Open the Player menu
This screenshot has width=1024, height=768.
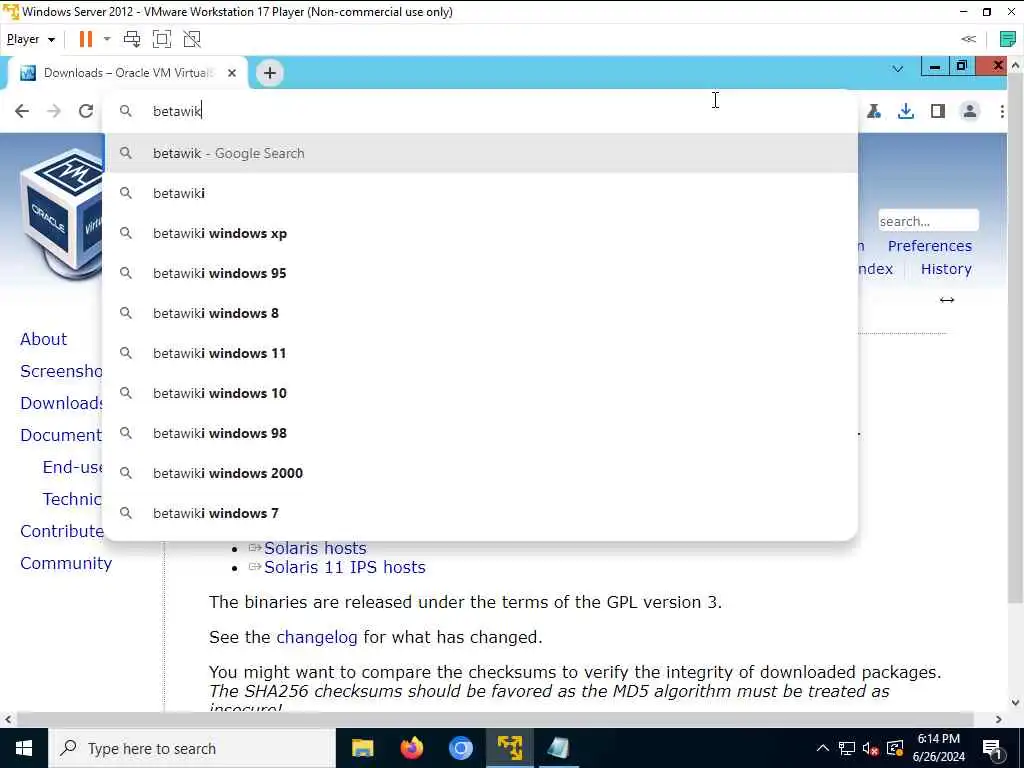coord(30,39)
